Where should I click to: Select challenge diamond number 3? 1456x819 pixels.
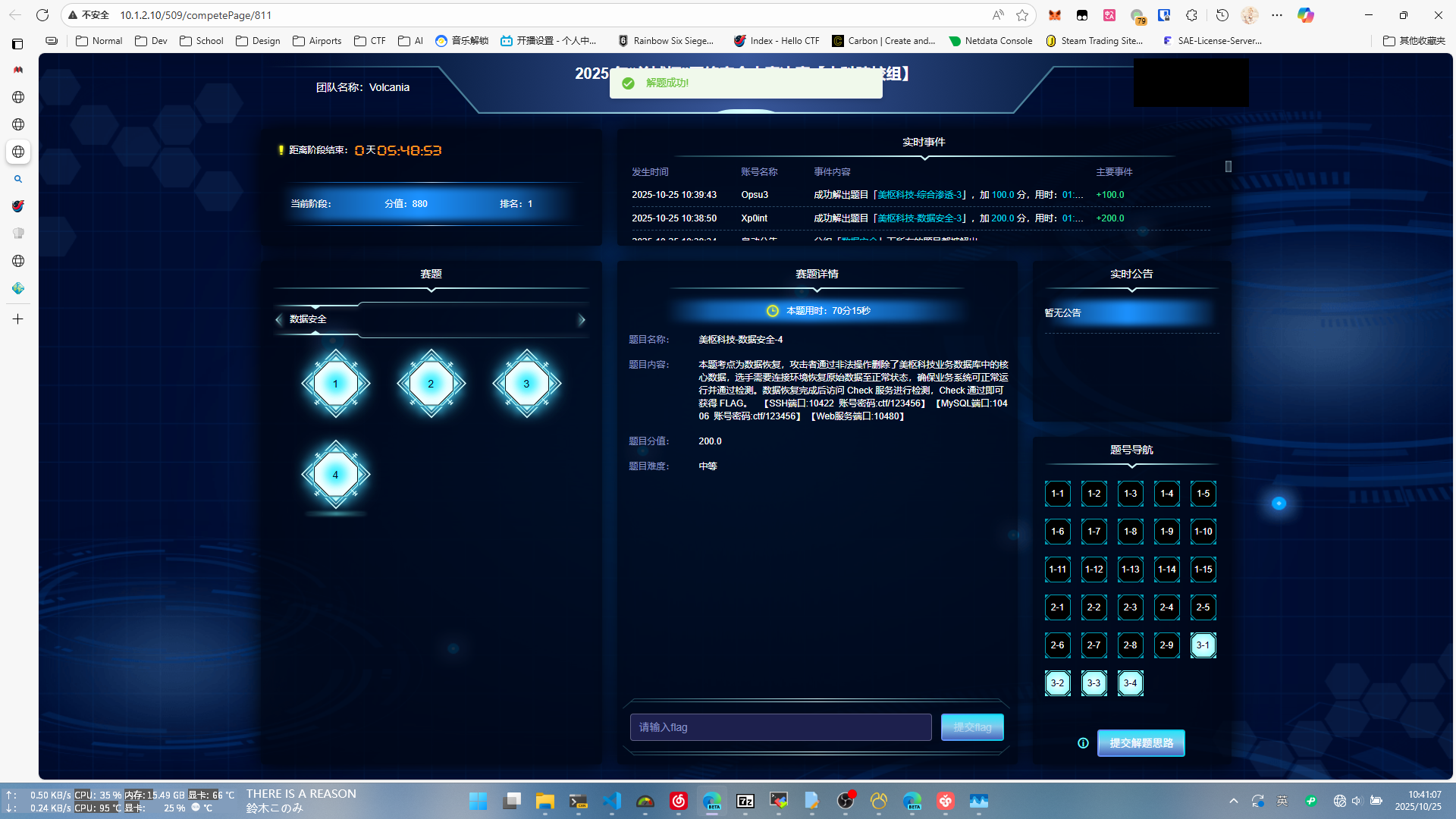point(526,384)
